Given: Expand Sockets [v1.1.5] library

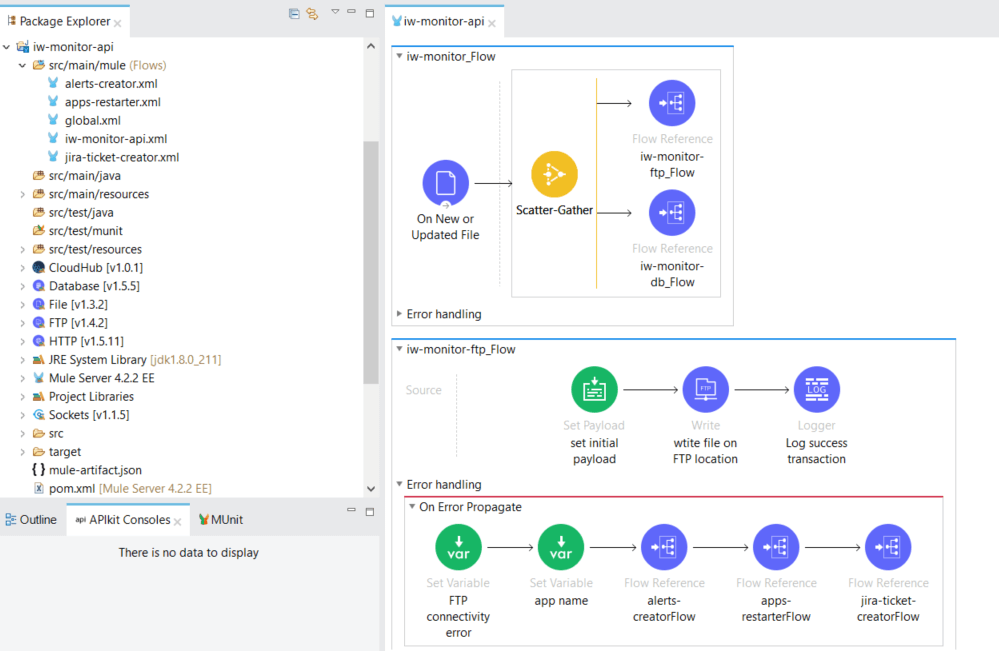Looking at the screenshot, I should (x=22, y=416).
